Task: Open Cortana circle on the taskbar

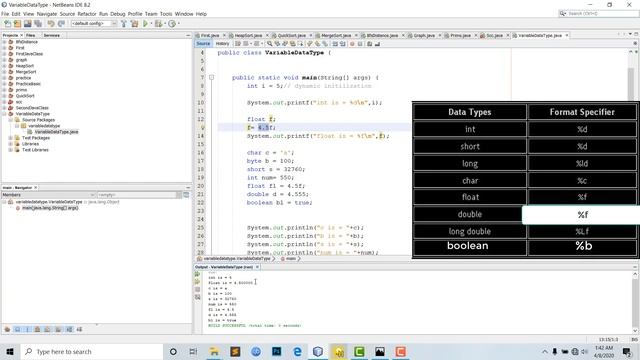Action: 173,351
